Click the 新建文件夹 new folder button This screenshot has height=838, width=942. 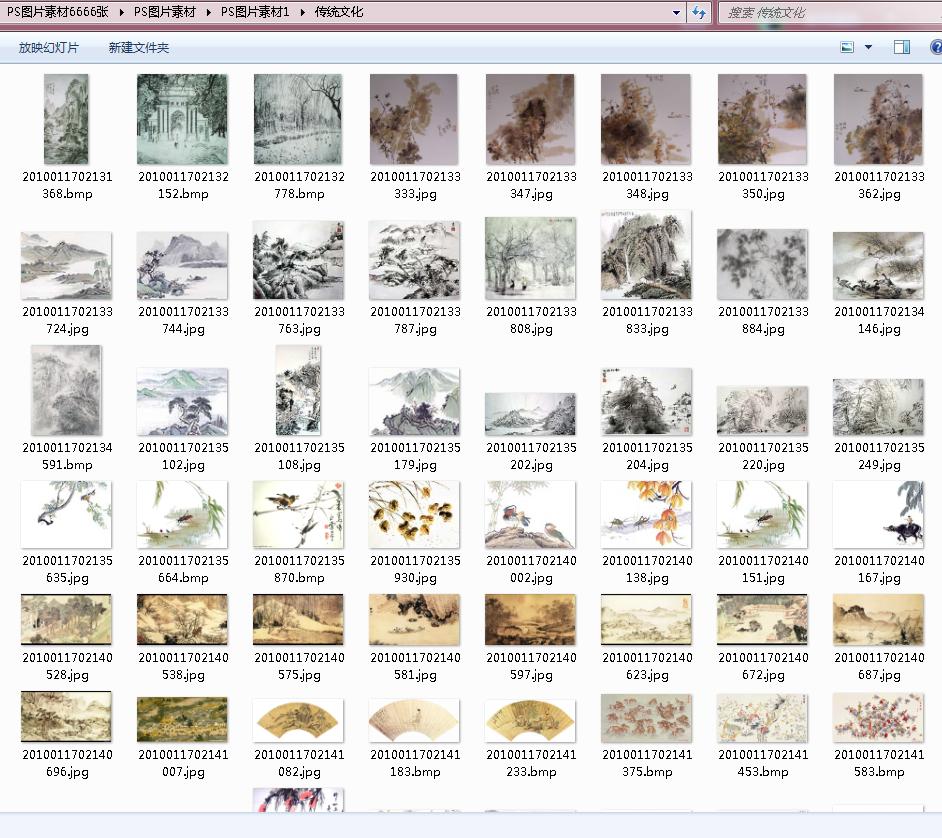point(139,48)
